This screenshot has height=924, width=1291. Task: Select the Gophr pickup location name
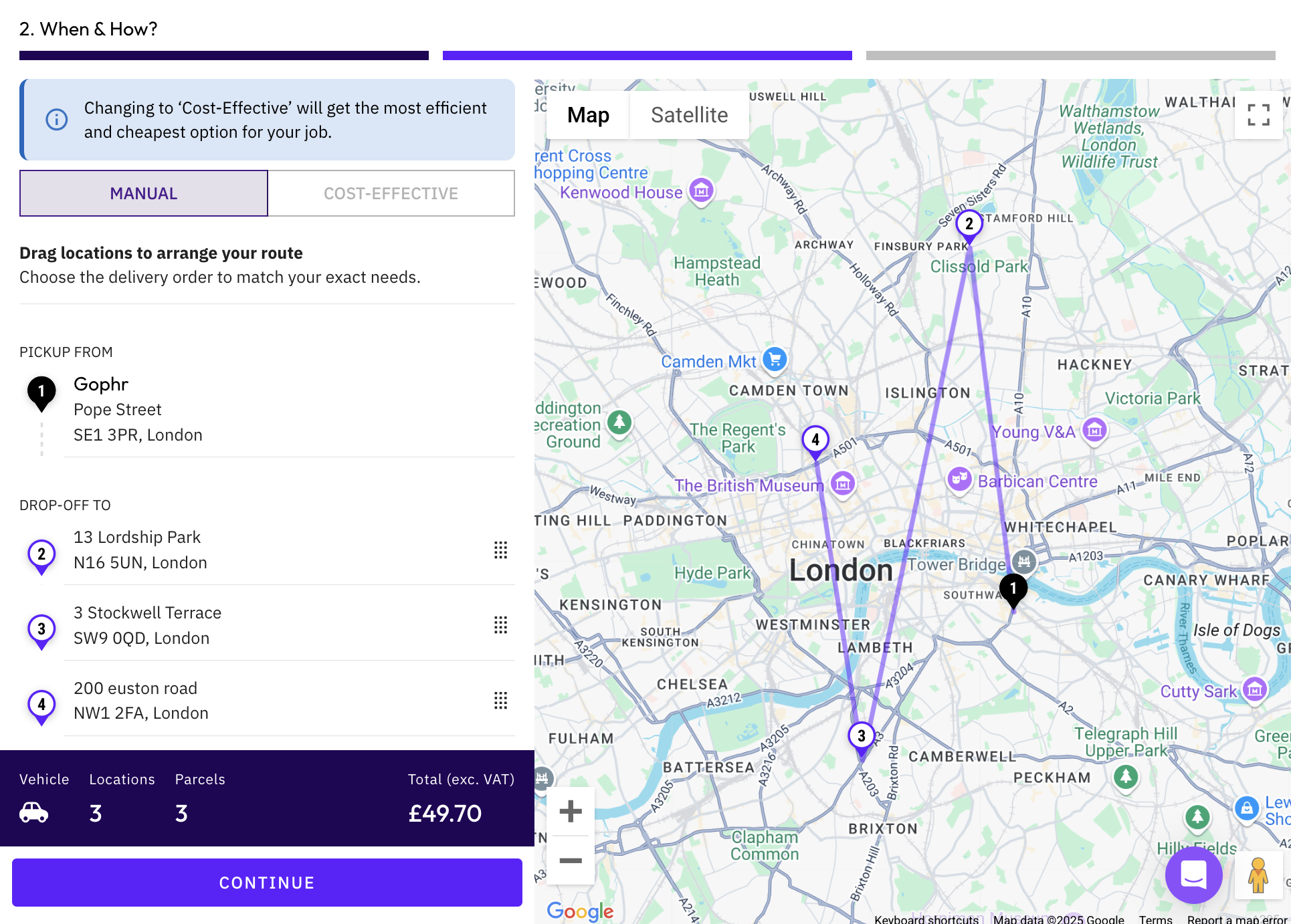[101, 384]
